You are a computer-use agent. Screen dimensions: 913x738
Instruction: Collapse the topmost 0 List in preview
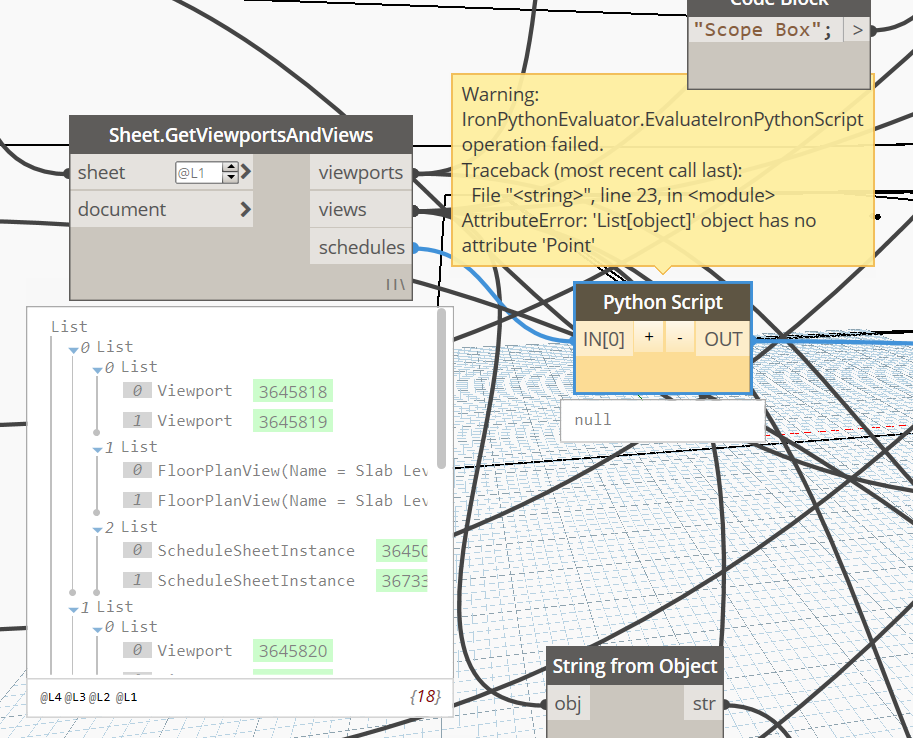[x=73, y=349]
